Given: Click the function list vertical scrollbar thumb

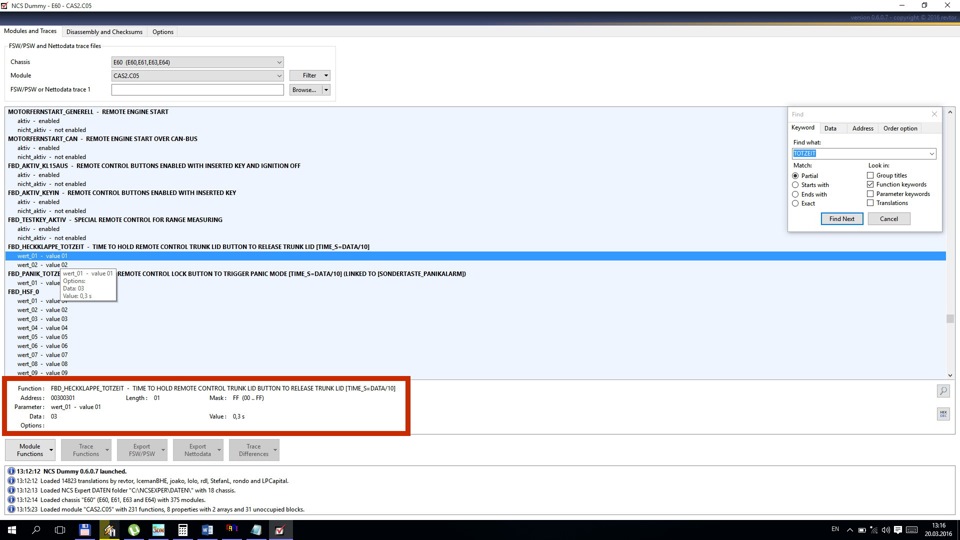Looking at the screenshot, I should pyautogui.click(x=950, y=318).
